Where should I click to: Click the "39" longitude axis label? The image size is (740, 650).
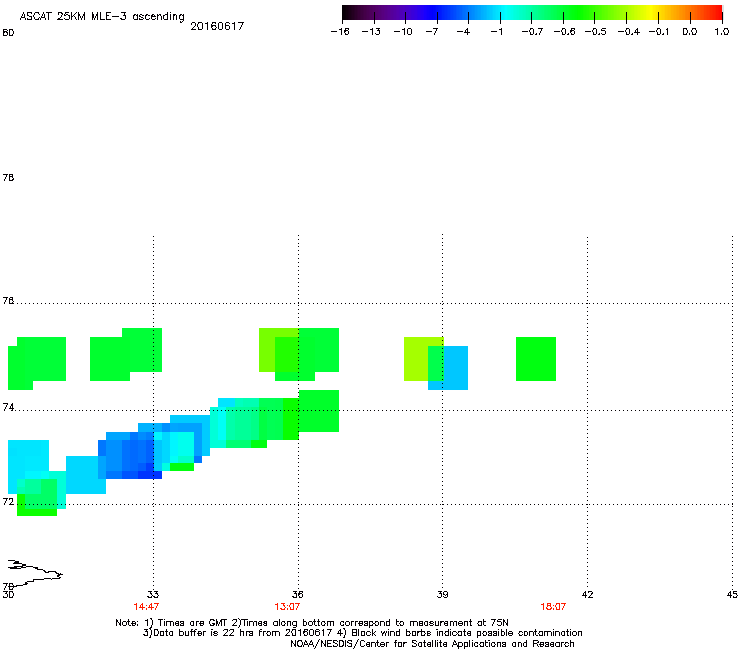click(442, 594)
